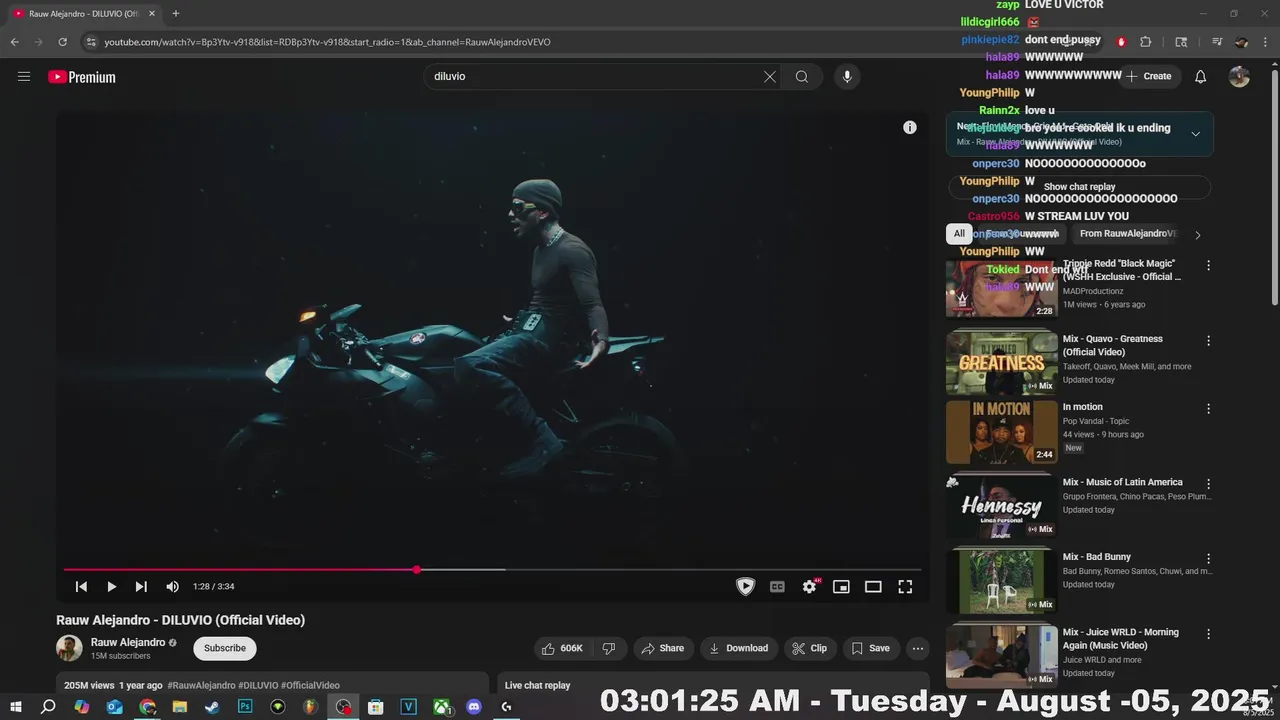Open player settings gear
This screenshot has height=720, width=1280.
tap(809, 587)
